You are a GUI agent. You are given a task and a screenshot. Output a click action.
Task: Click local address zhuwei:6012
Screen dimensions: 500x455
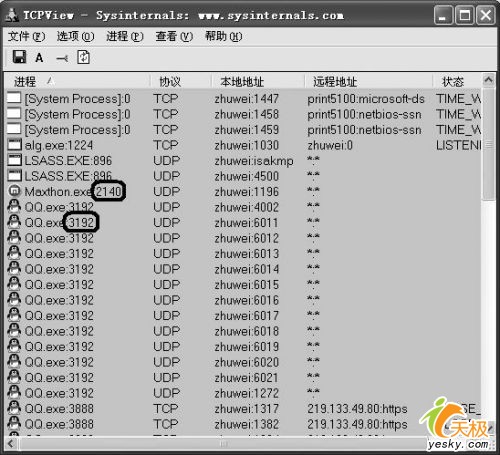click(247, 238)
